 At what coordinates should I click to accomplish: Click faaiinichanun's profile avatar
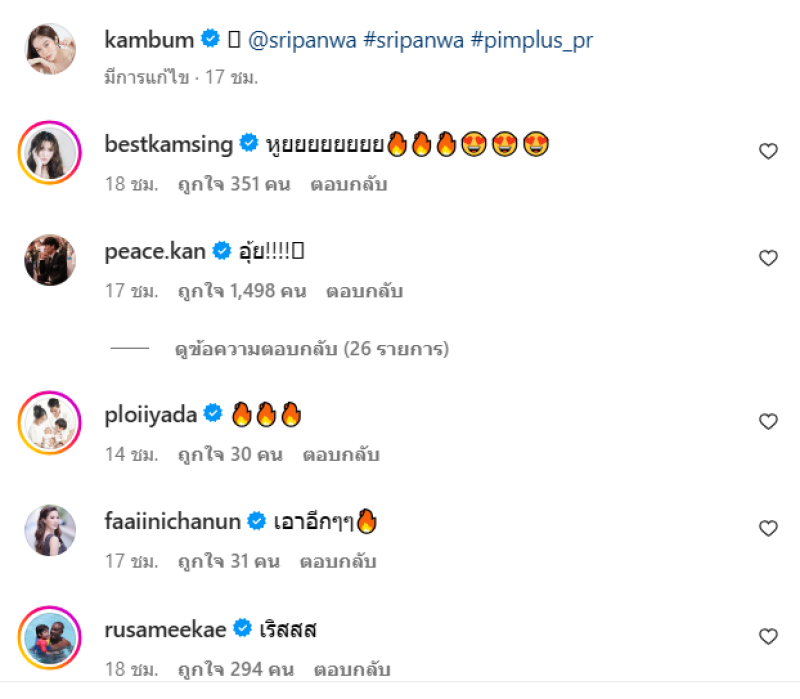coord(50,531)
